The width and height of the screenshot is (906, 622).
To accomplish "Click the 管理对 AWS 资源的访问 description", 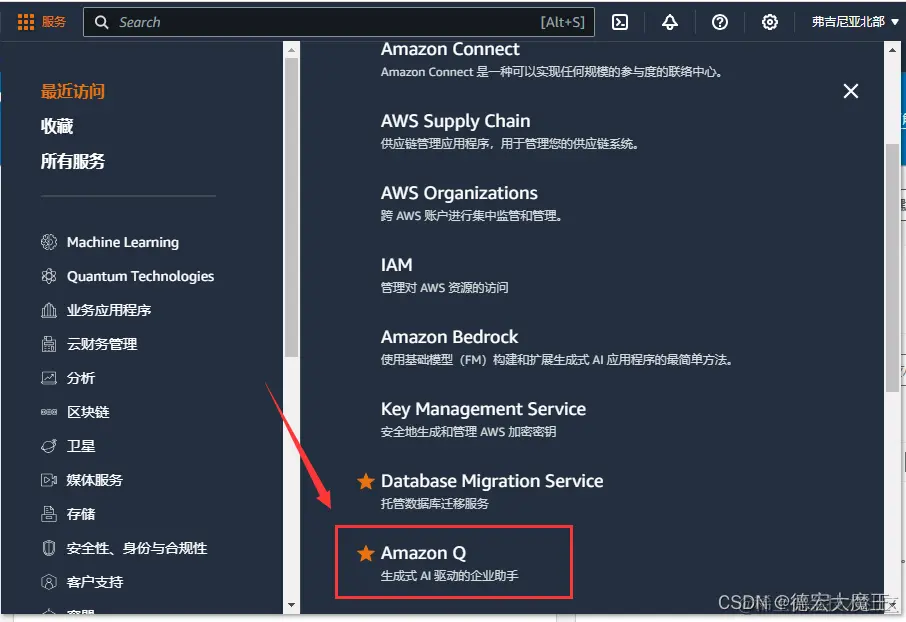I will click(444, 287).
